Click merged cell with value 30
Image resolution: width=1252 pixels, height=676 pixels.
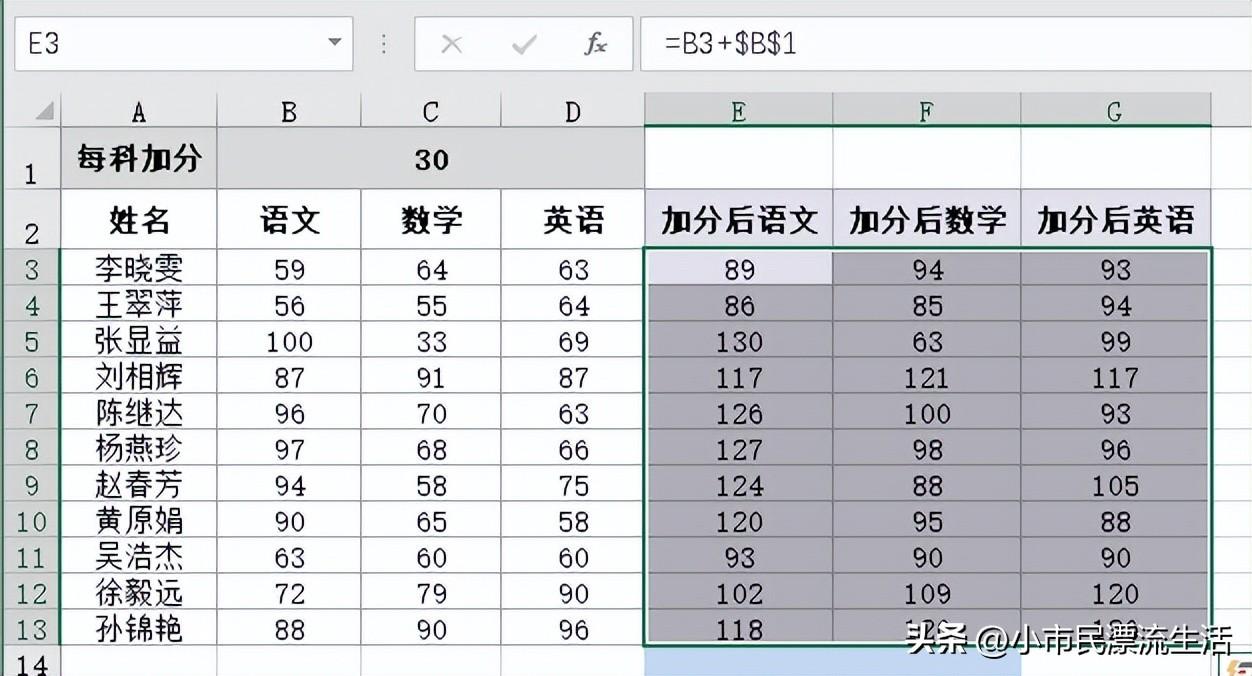tap(431, 158)
